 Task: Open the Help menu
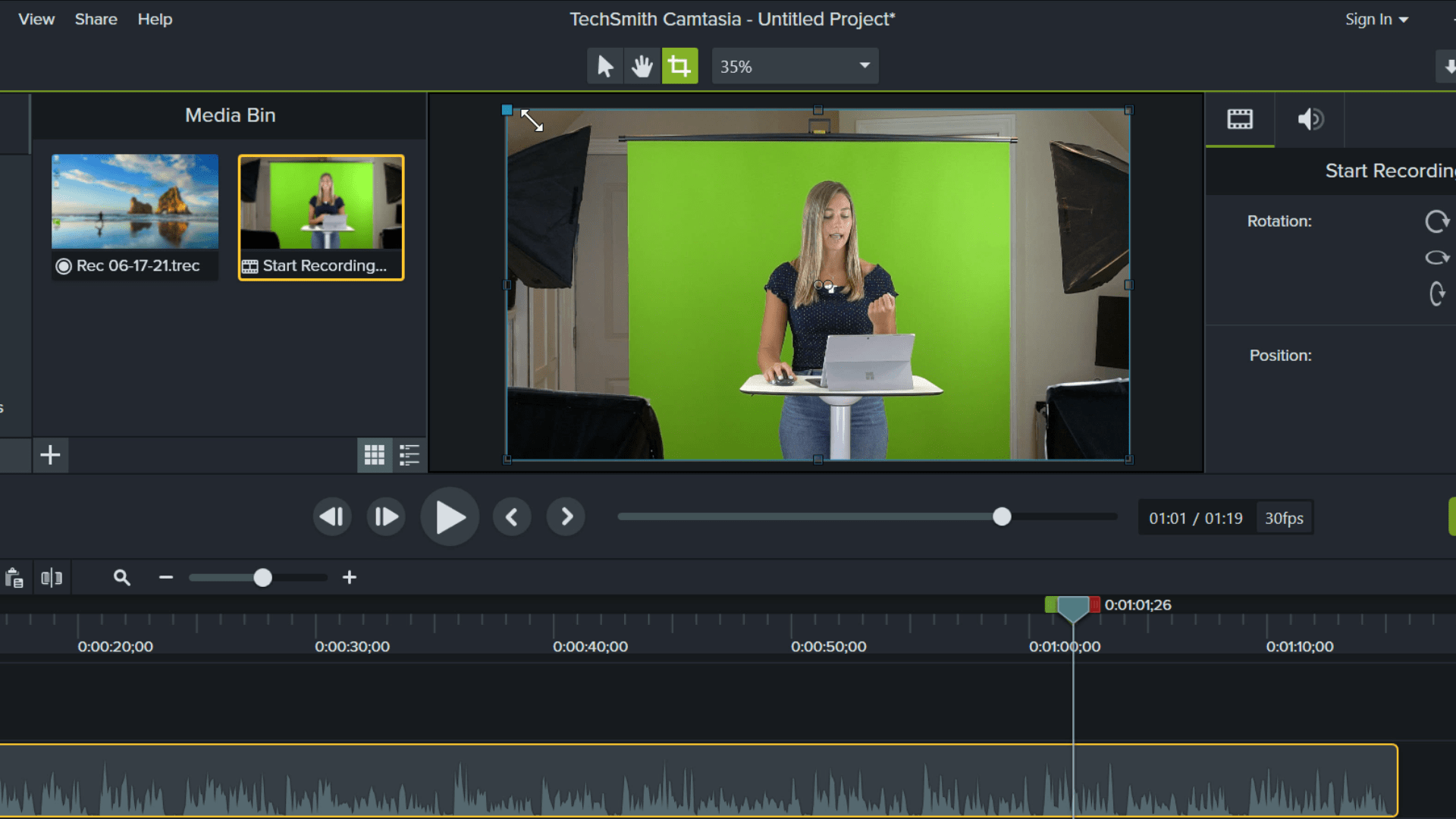[155, 19]
